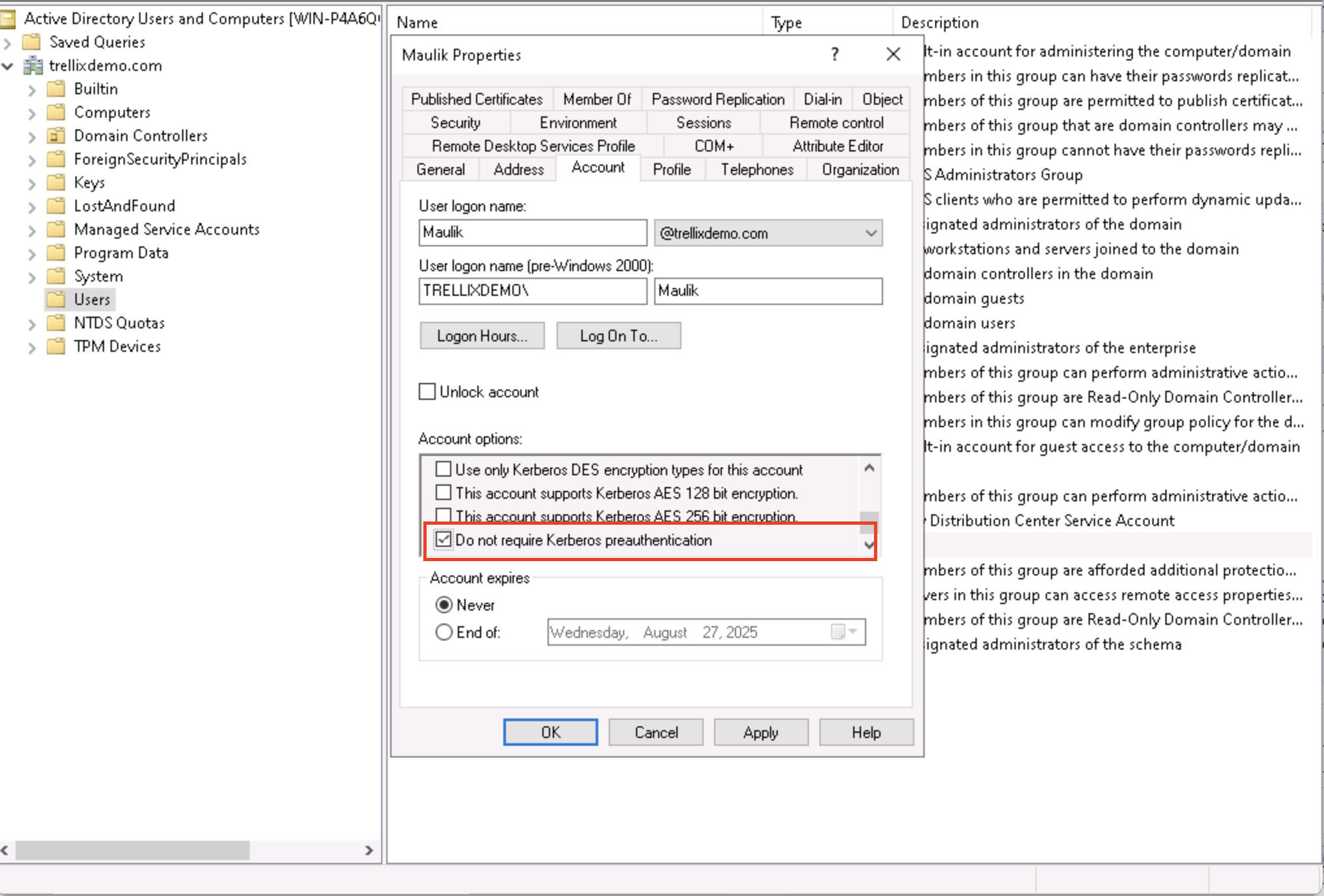Expand the Computers tree node
This screenshot has height=896, width=1324.
coord(32,113)
